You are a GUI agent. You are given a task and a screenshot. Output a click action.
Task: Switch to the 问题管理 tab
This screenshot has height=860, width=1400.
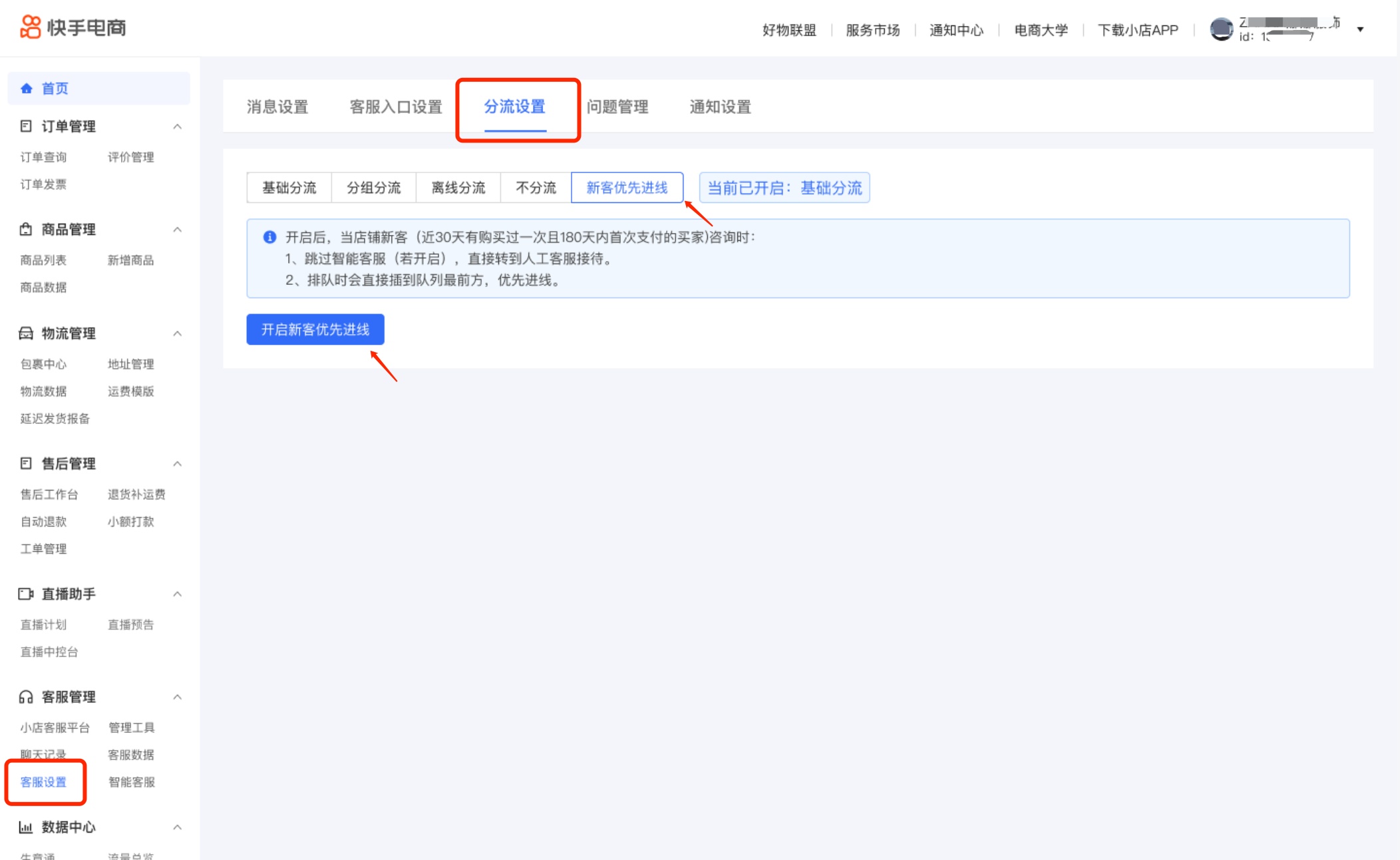tap(617, 107)
